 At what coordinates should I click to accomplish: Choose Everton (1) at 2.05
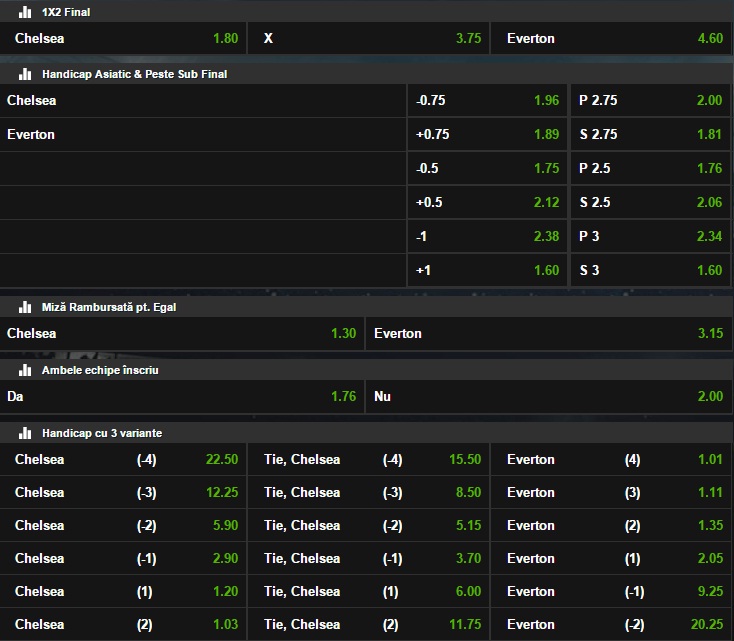pyautogui.click(x=611, y=559)
